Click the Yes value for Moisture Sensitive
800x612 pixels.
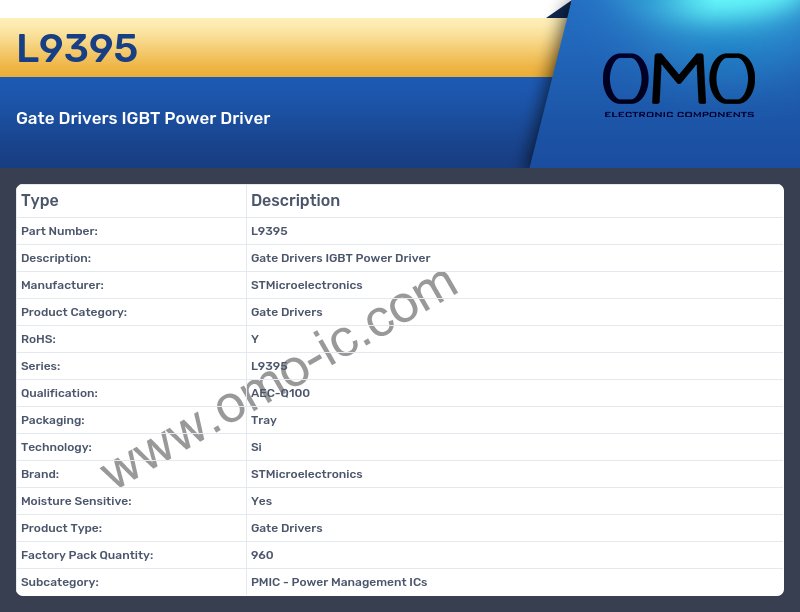[261, 501]
